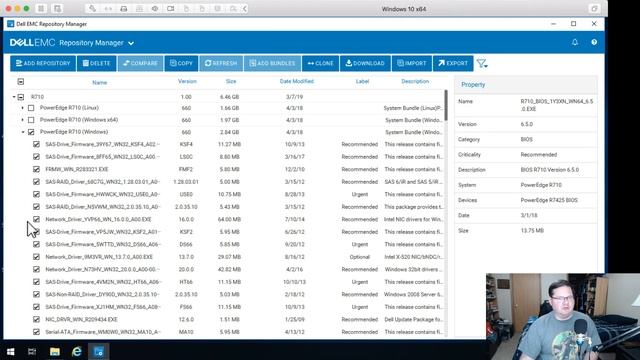Screen dimensions: 640x360
Task: Sort by the Description column header
Action: tap(415, 81)
